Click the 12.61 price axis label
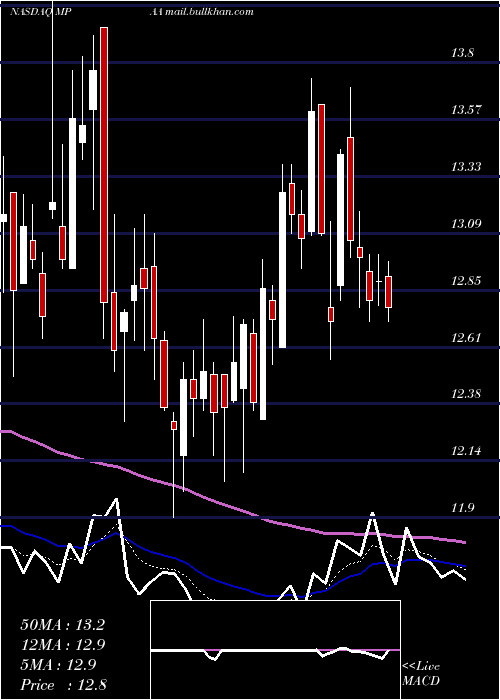 (466, 338)
